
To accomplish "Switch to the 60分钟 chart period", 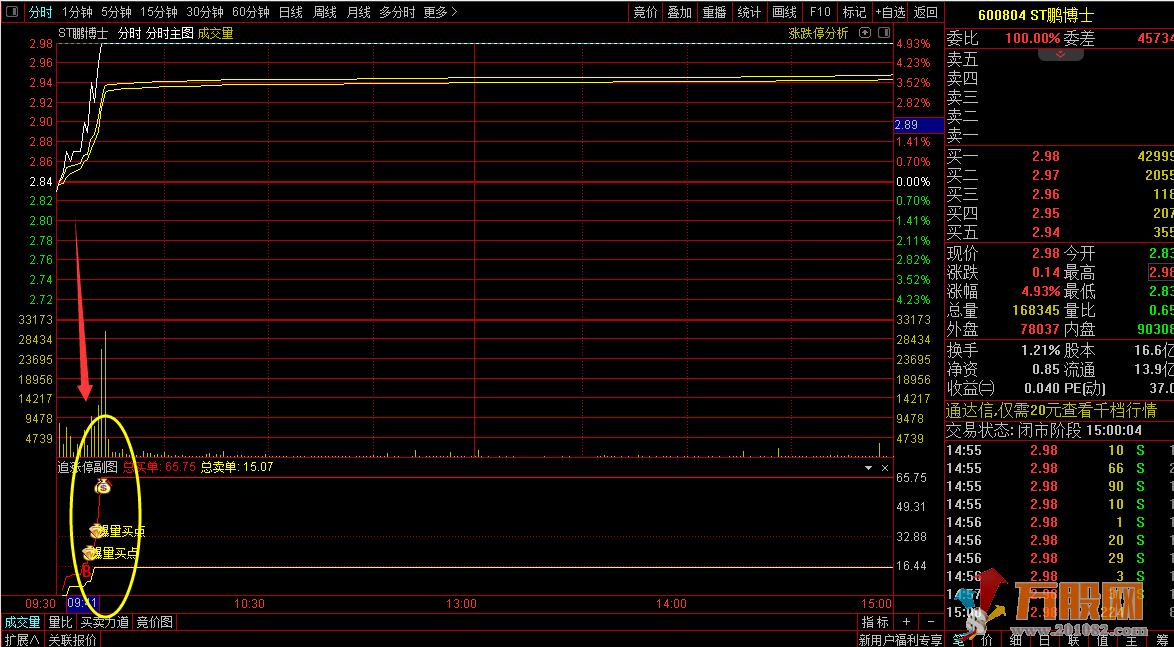I will 251,12.
